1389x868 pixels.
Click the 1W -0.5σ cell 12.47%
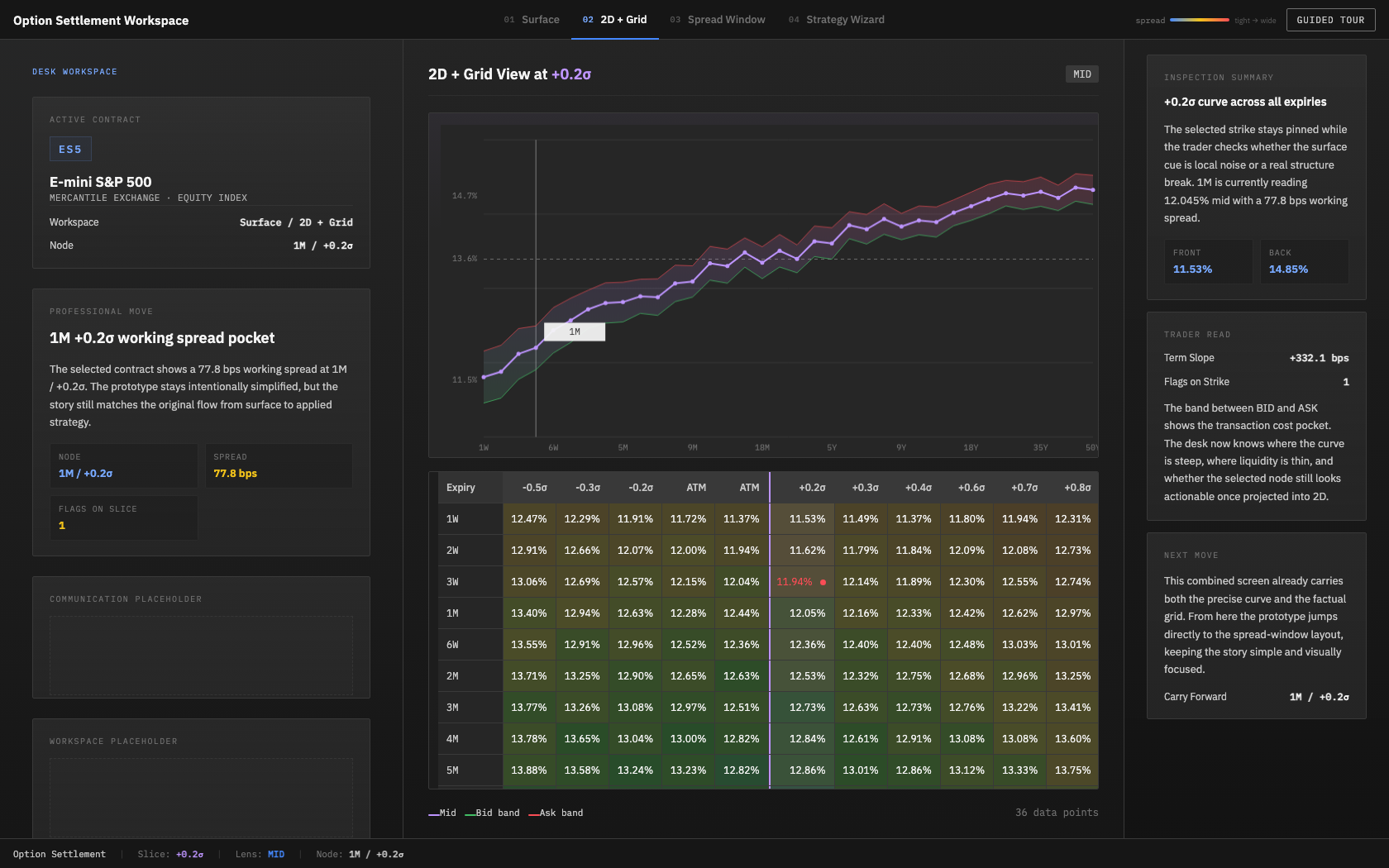[529, 519]
